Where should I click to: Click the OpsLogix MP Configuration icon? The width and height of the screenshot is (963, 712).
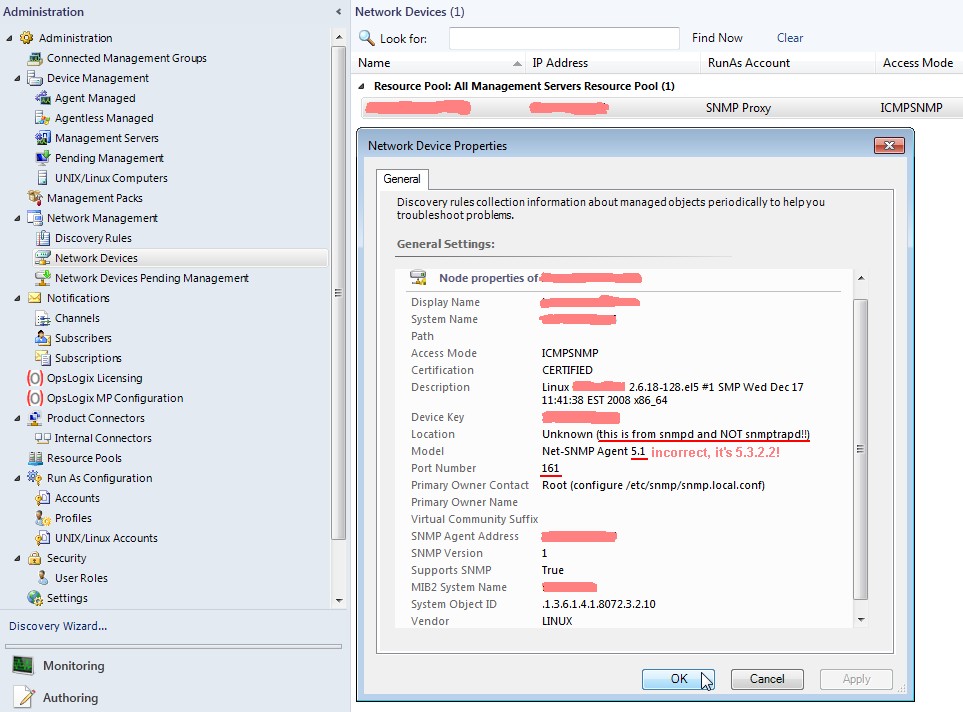point(35,398)
